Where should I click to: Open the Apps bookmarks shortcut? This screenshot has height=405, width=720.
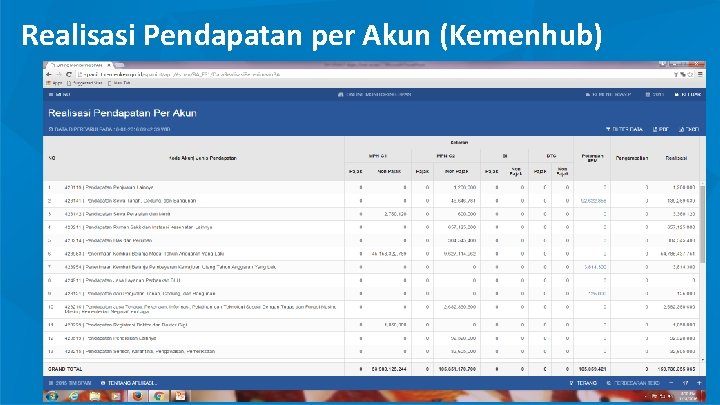click(54, 83)
